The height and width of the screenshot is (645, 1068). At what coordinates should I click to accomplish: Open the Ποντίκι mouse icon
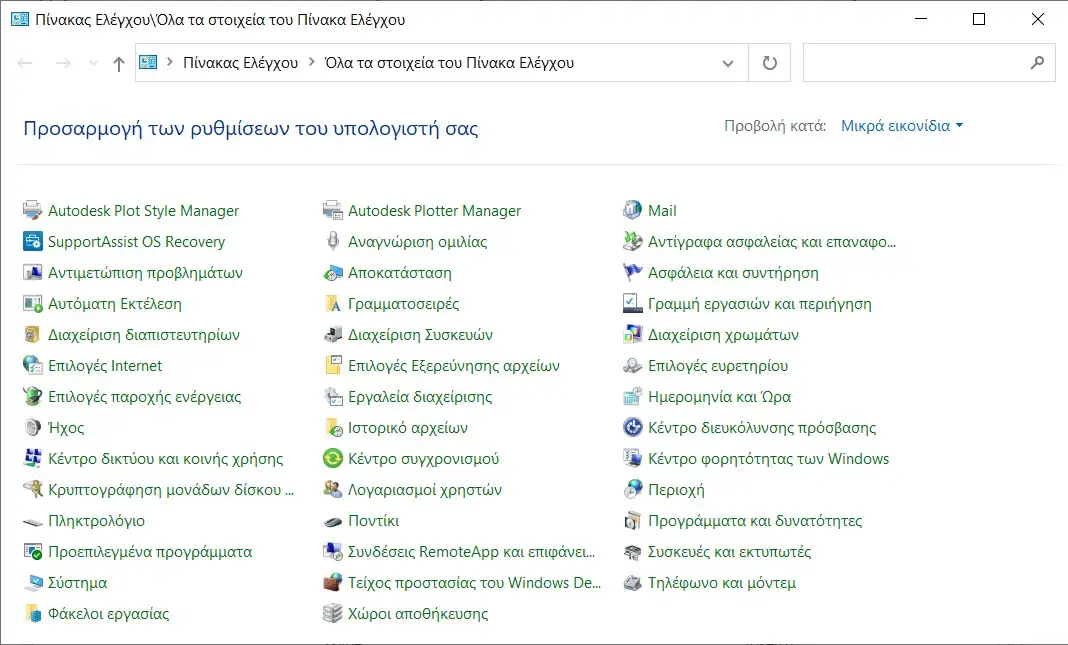point(332,522)
